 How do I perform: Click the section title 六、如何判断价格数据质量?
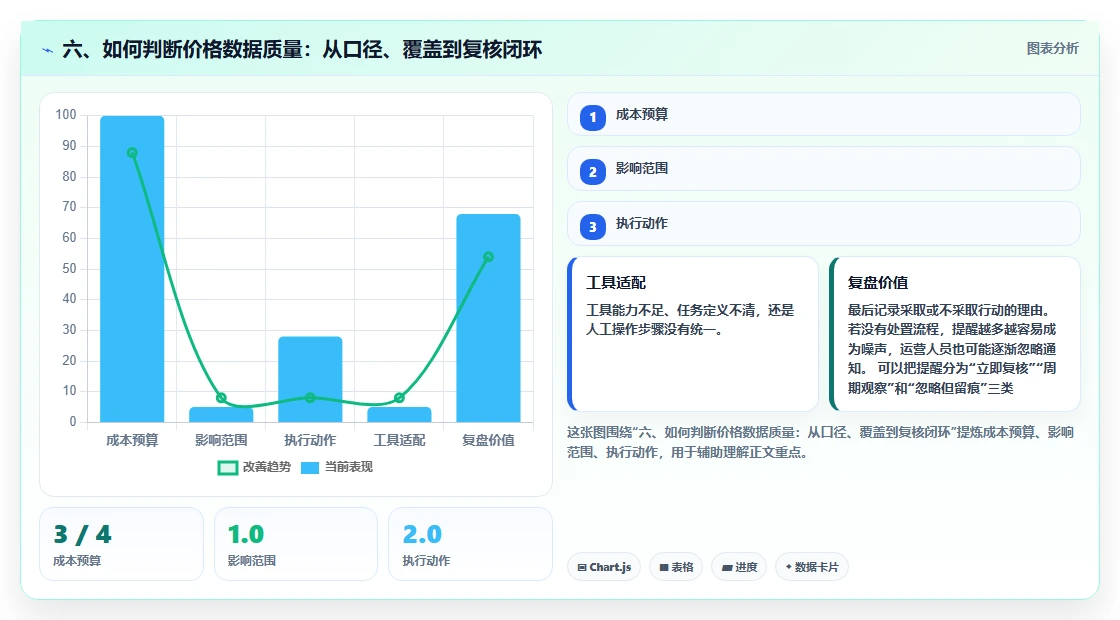coord(302,49)
